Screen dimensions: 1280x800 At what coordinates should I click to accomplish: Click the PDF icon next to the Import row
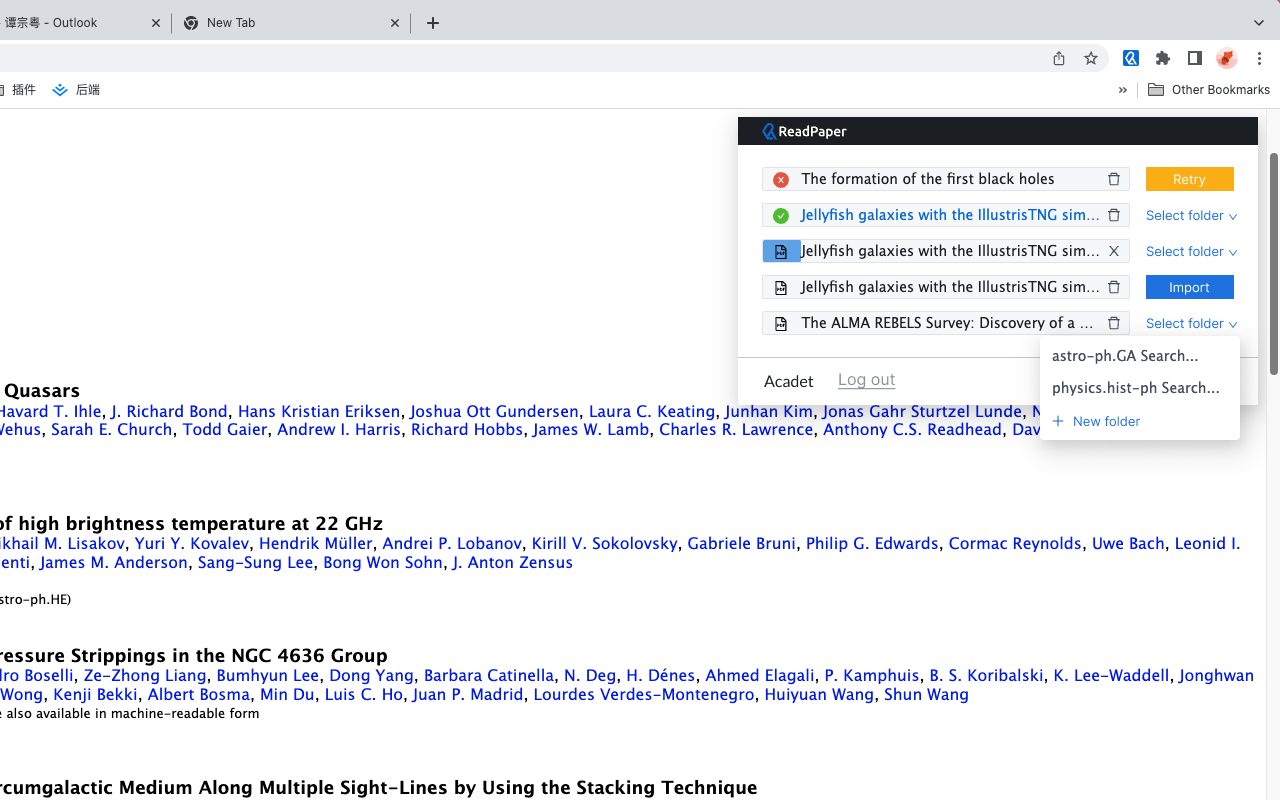(x=781, y=287)
